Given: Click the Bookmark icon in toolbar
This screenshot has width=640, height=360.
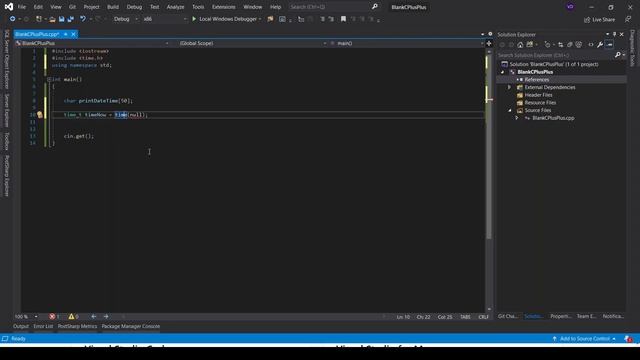Looking at the screenshot, I should tap(343, 19).
